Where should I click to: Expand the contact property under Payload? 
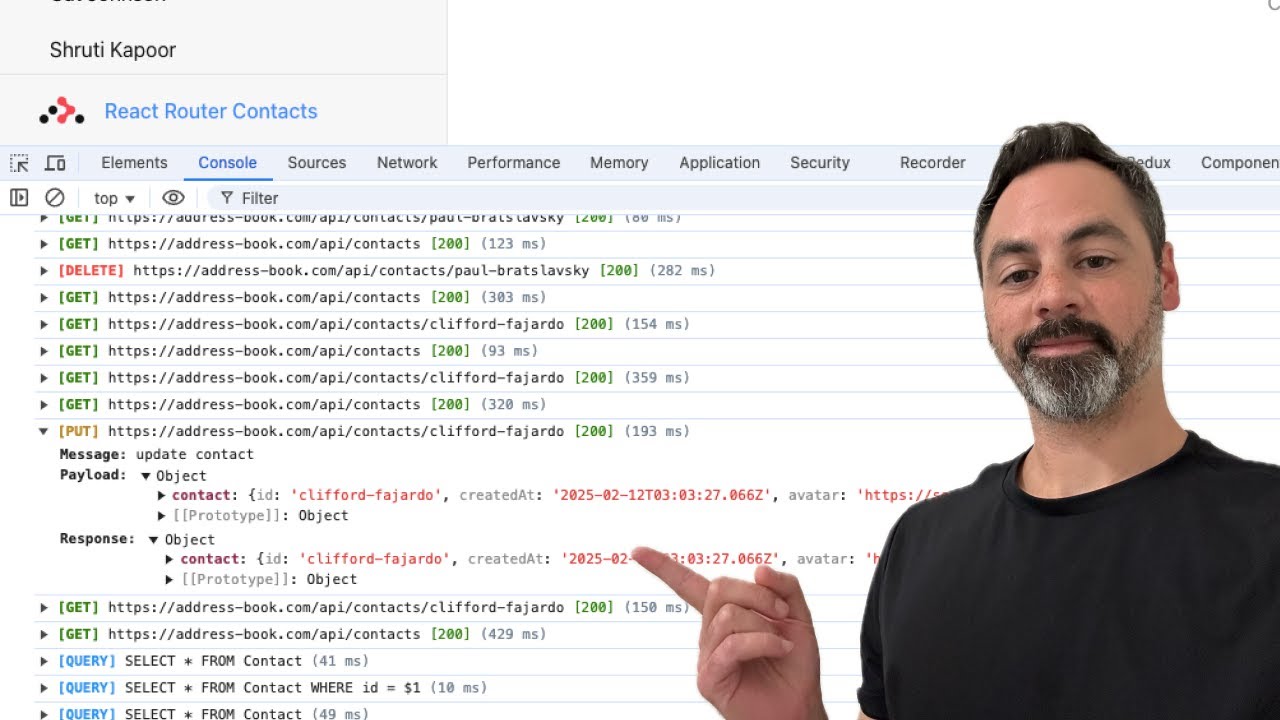coord(162,495)
